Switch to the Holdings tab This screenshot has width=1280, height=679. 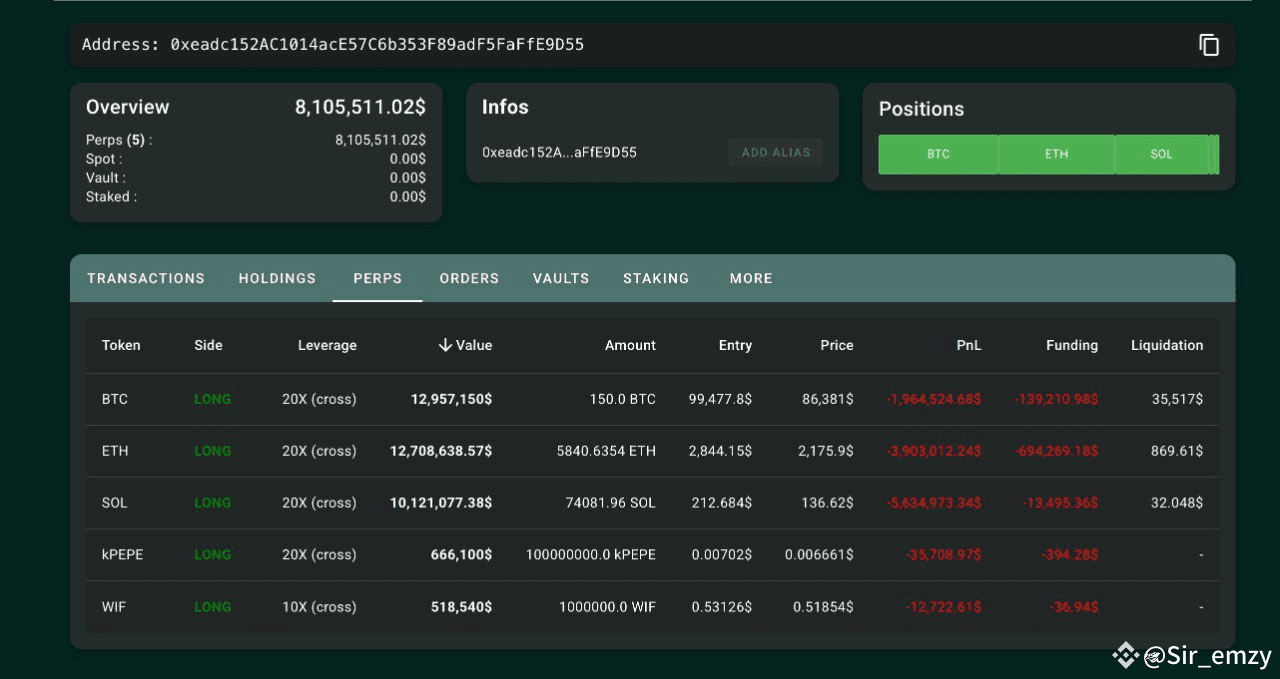(277, 278)
